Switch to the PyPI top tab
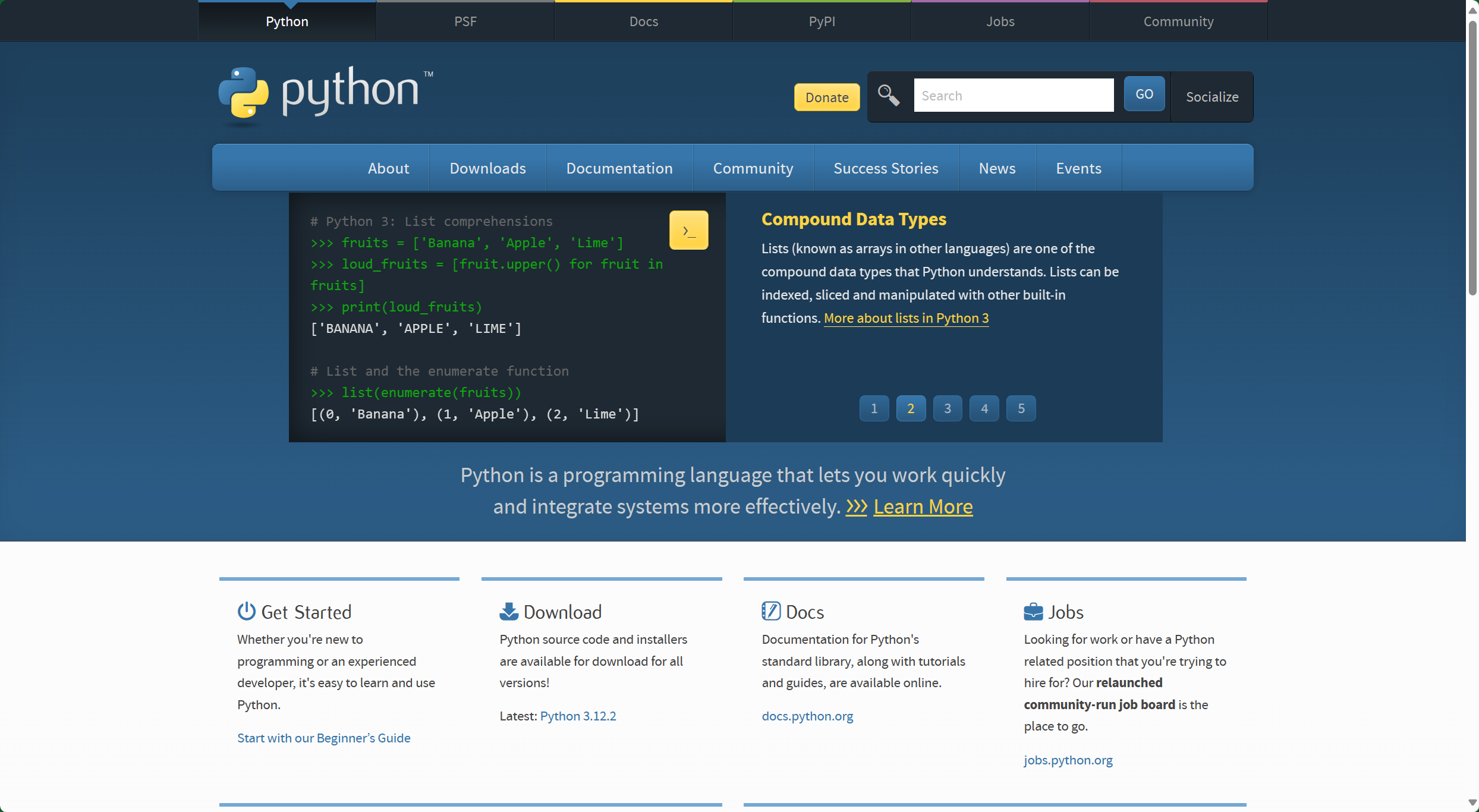This screenshot has height=812, width=1479. click(x=822, y=21)
